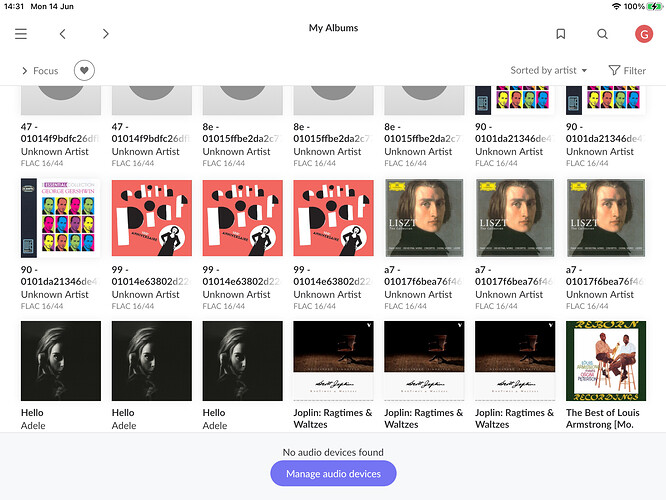Open the hamburger navigation menu
The image size is (666, 500).
pos(21,34)
